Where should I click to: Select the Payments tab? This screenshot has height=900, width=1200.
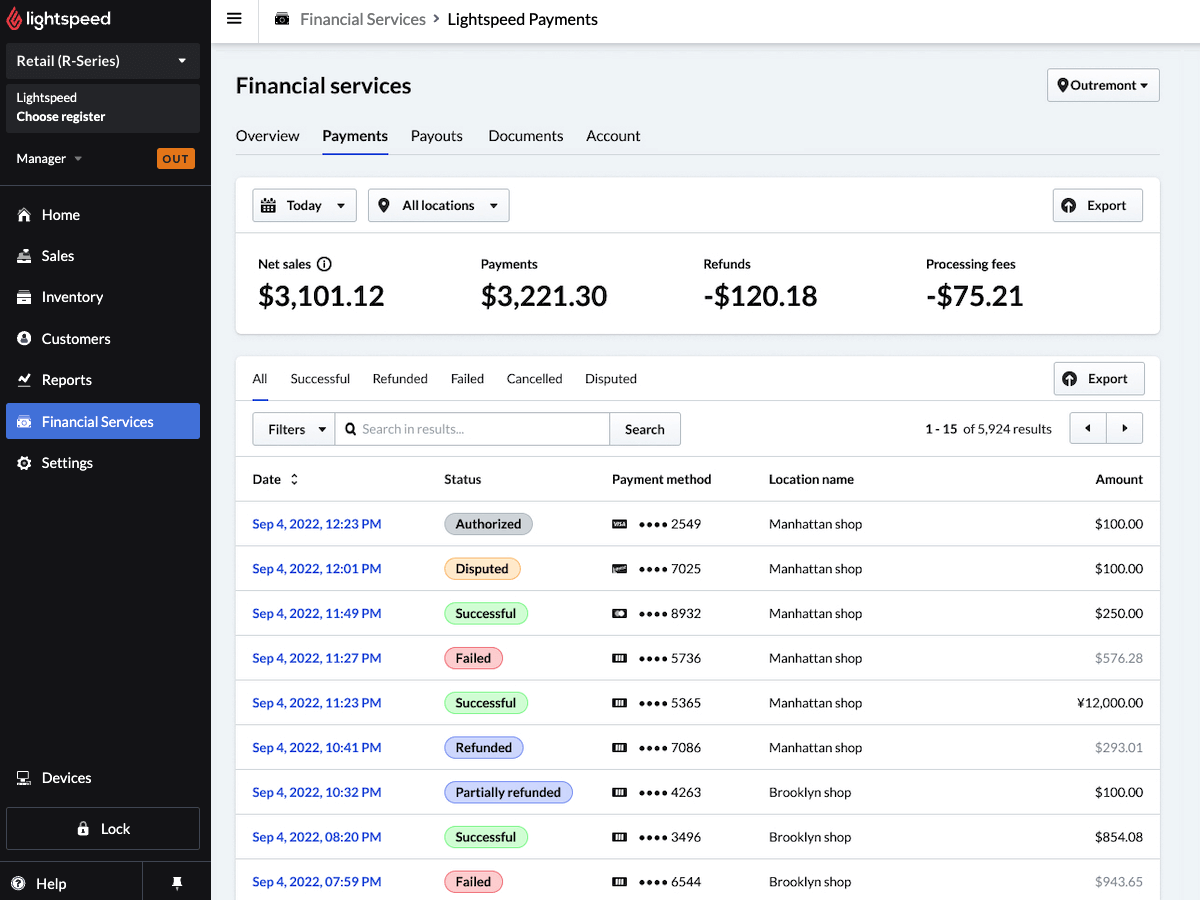click(x=355, y=136)
